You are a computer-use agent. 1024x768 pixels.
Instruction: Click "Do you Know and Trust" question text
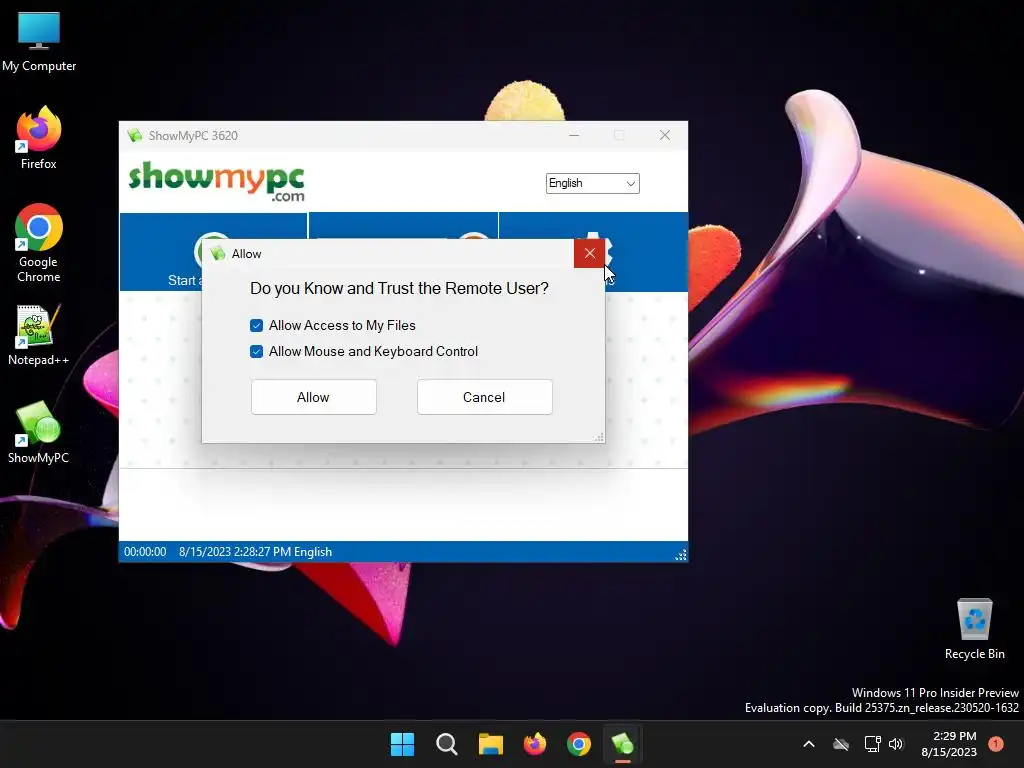400,288
